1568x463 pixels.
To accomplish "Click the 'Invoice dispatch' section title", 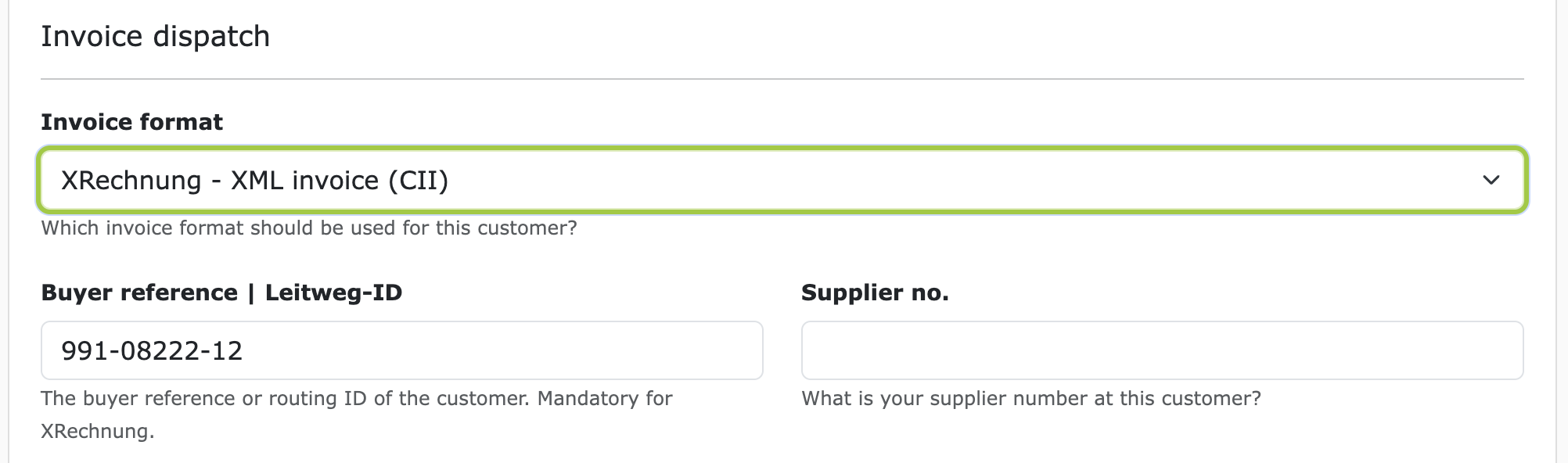I will (x=156, y=34).
